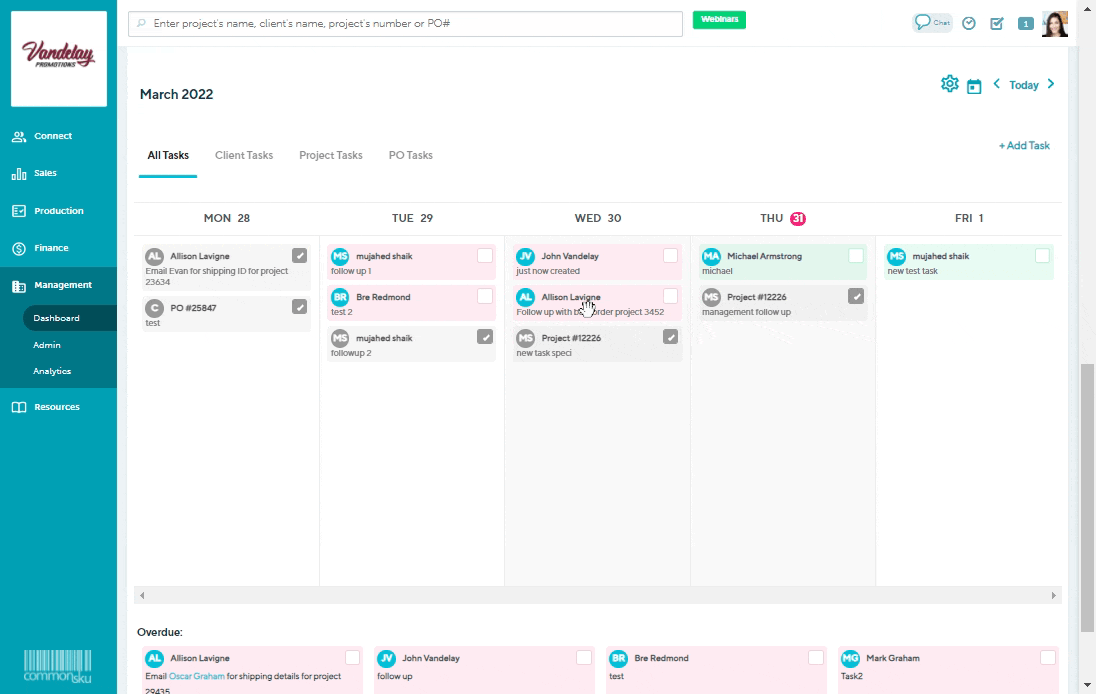Open the tasks checklist icon
The height and width of the screenshot is (694, 1096).
[997, 23]
